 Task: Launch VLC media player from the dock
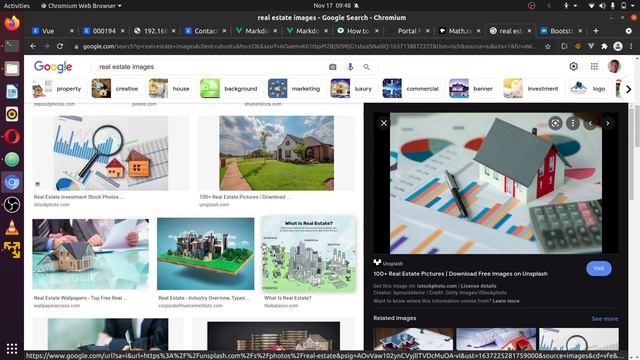tap(12, 227)
